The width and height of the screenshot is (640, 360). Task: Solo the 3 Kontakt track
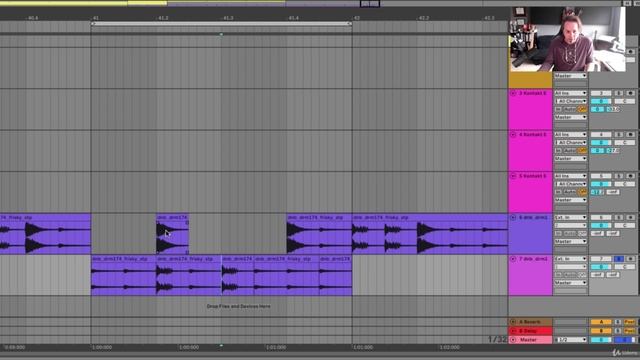[619, 93]
